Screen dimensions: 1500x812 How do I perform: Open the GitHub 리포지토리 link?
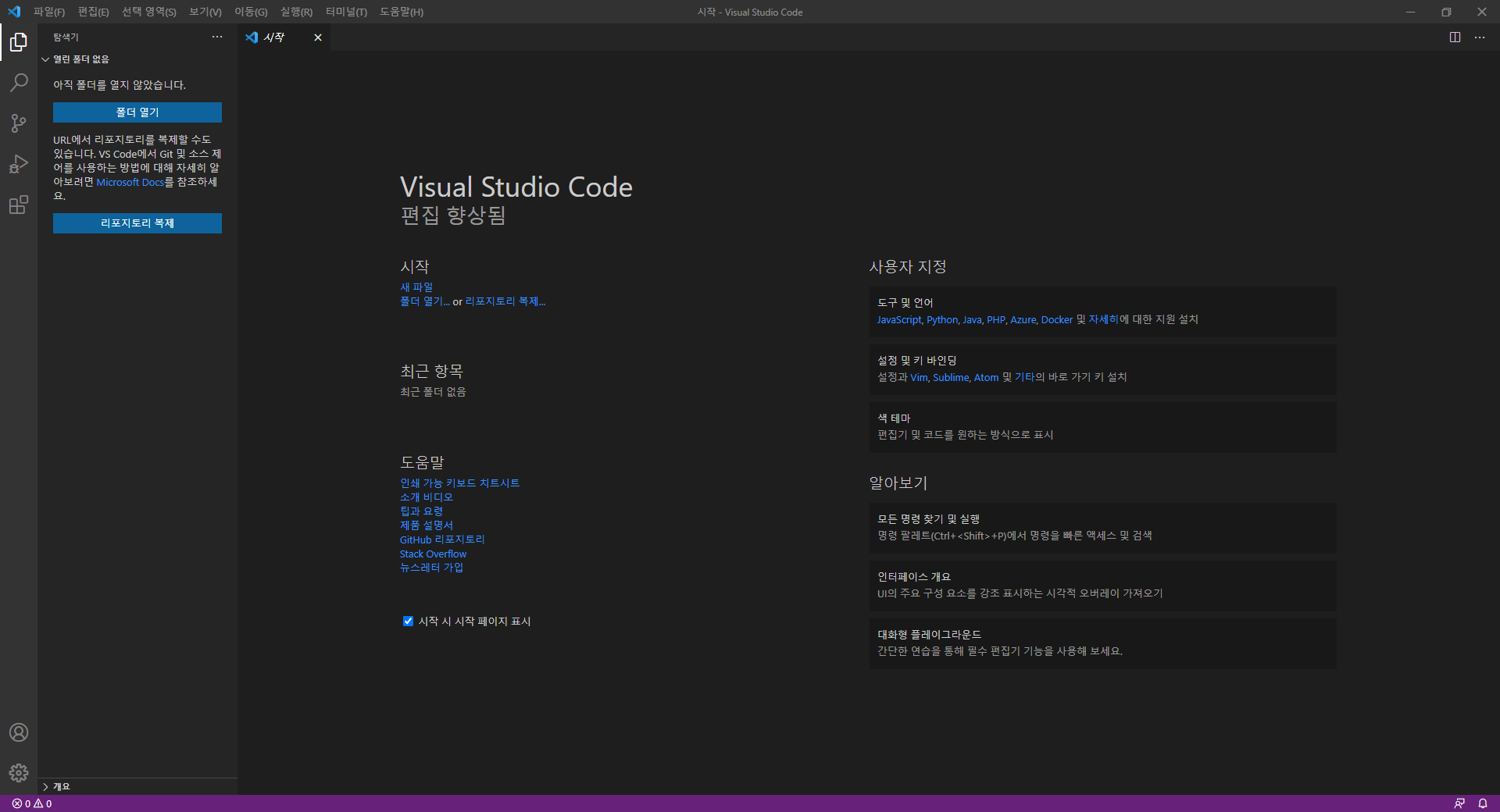[442, 540]
